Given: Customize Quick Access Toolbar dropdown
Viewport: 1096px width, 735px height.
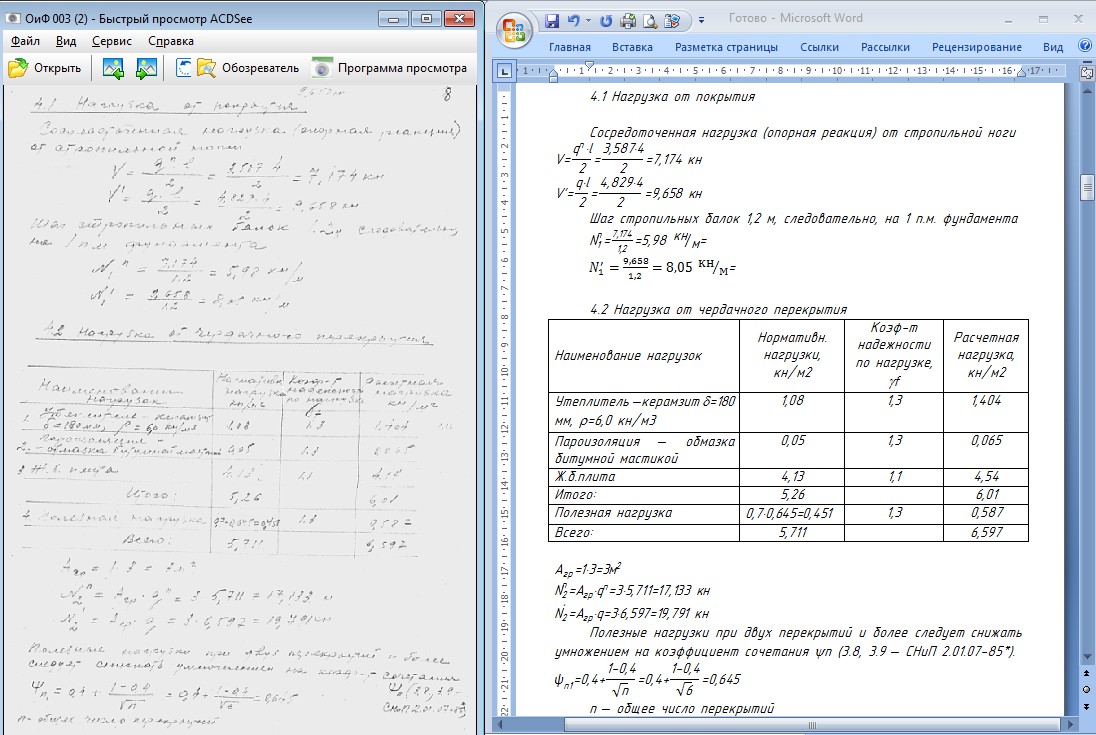Looking at the screenshot, I should tap(702, 21).
